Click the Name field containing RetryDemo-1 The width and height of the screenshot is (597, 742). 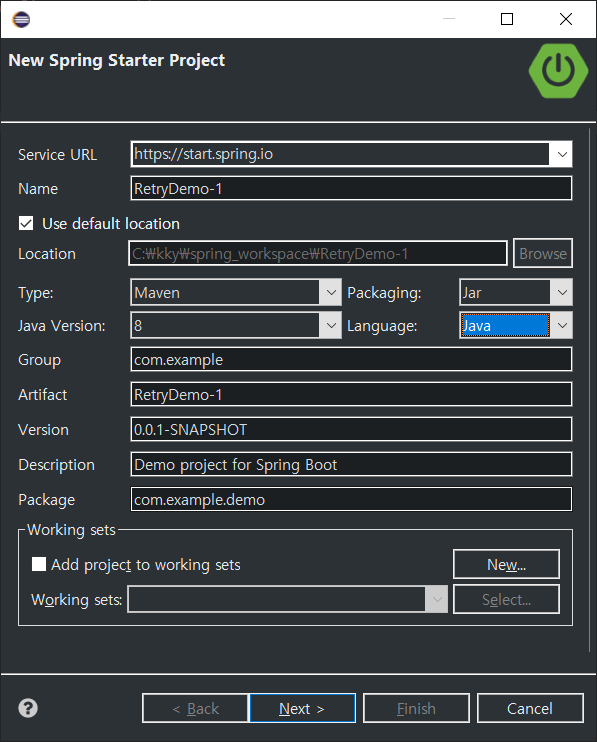tap(351, 188)
